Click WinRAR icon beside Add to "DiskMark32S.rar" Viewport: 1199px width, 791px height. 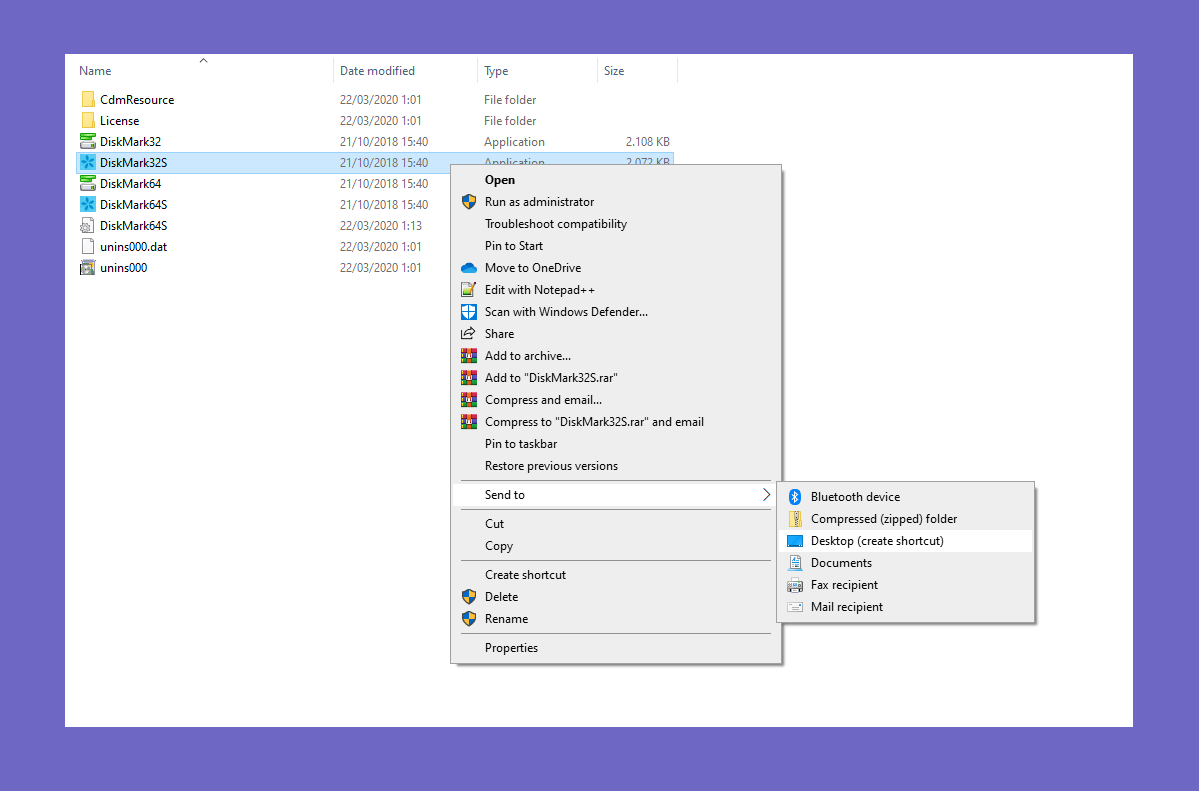tap(469, 378)
